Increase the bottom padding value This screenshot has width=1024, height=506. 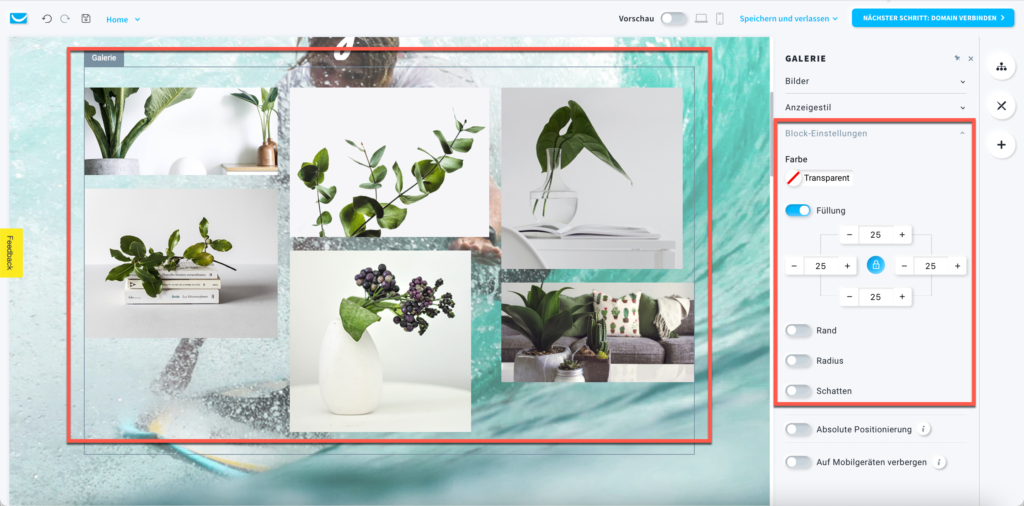click(x=902, y=297)
